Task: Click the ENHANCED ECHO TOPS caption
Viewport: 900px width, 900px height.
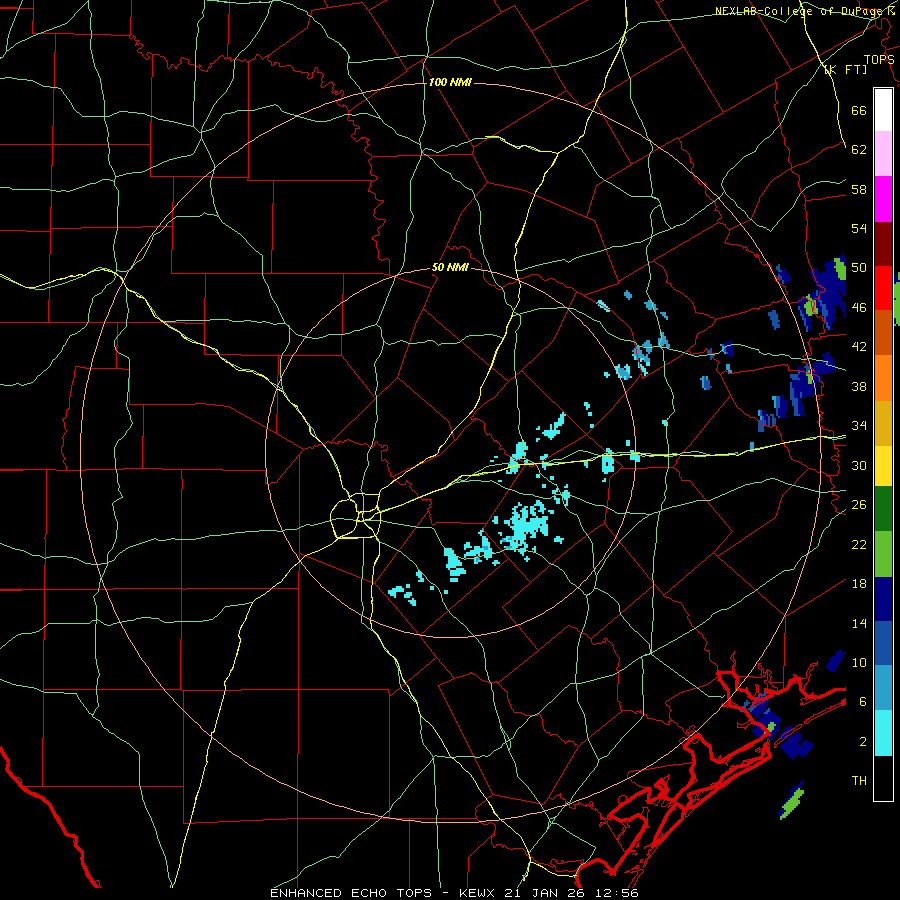Action: tap(454, 893)
